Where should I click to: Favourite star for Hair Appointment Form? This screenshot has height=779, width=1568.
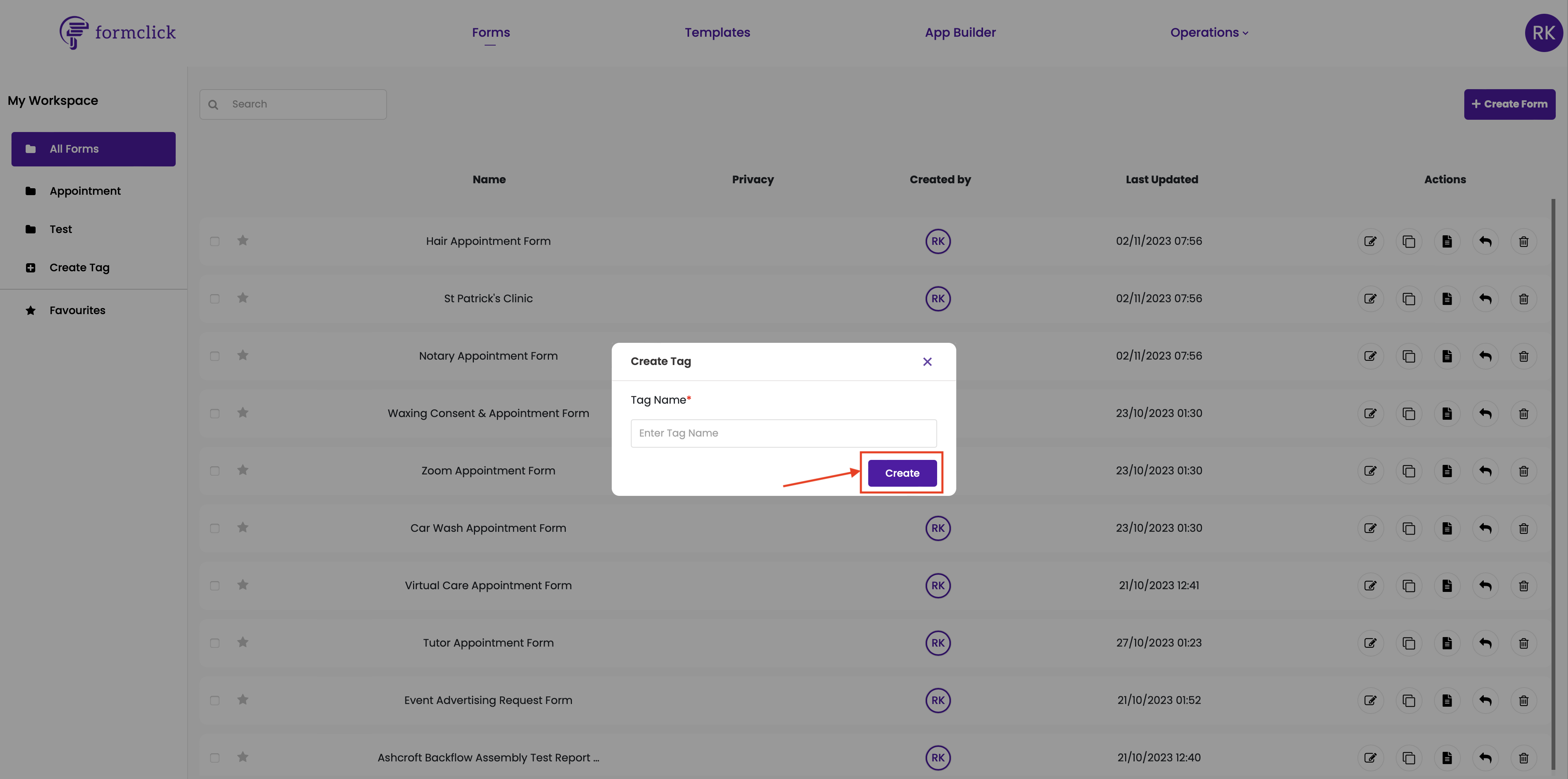(243, 240)
